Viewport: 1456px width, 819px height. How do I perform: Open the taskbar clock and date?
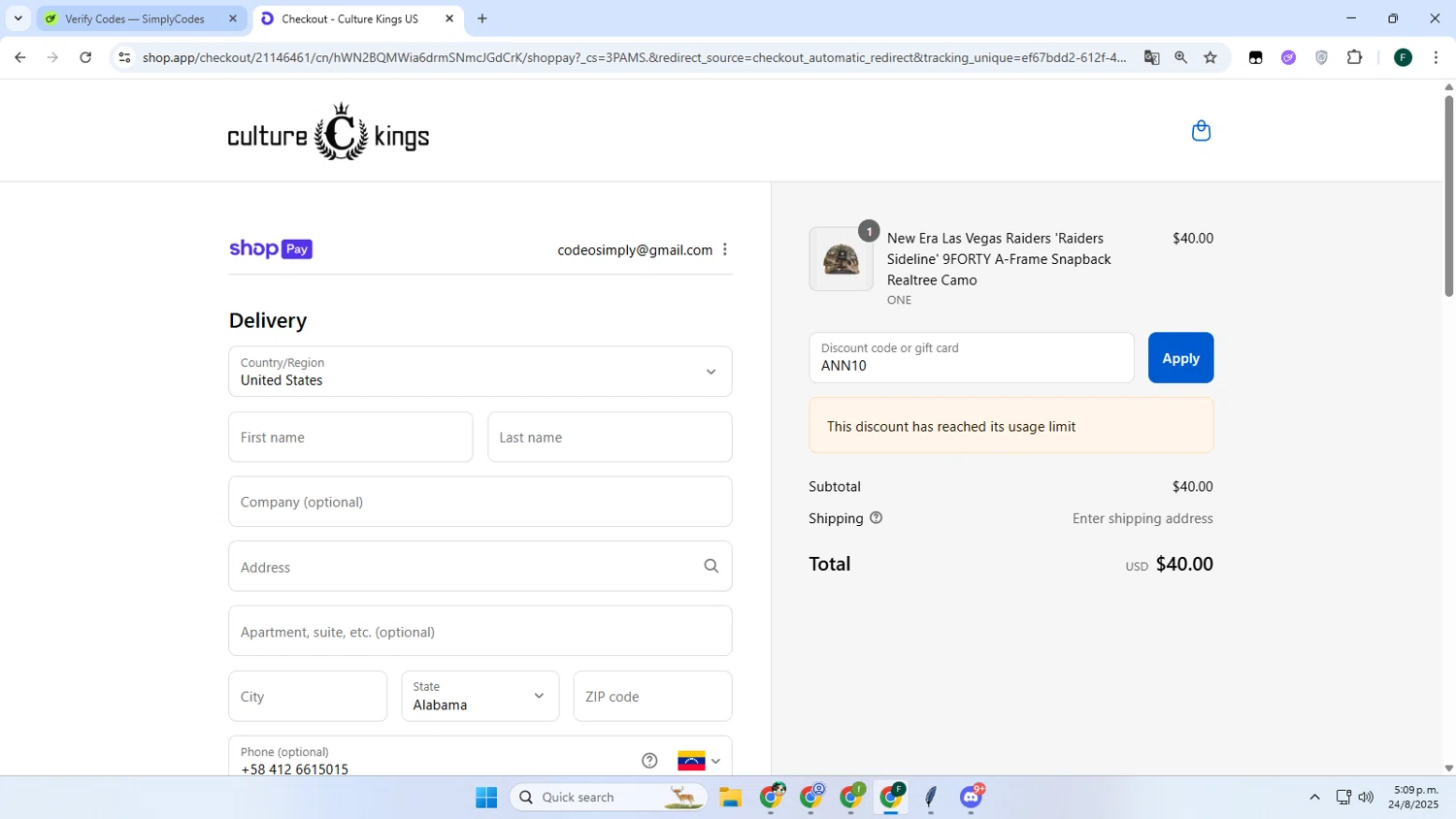1414,797
